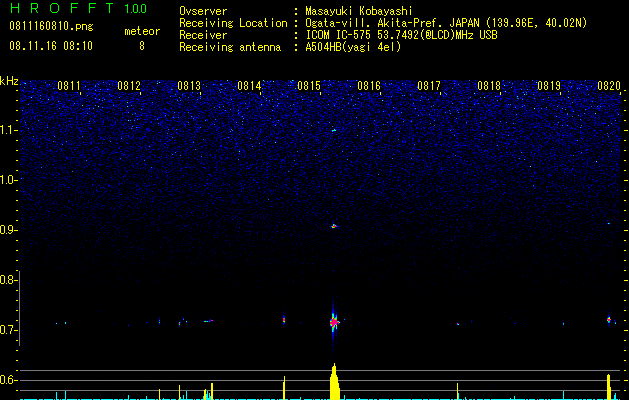
Task: Pick the 0816 time marker label
Action: pyautogui.click(x=369, y=86)
